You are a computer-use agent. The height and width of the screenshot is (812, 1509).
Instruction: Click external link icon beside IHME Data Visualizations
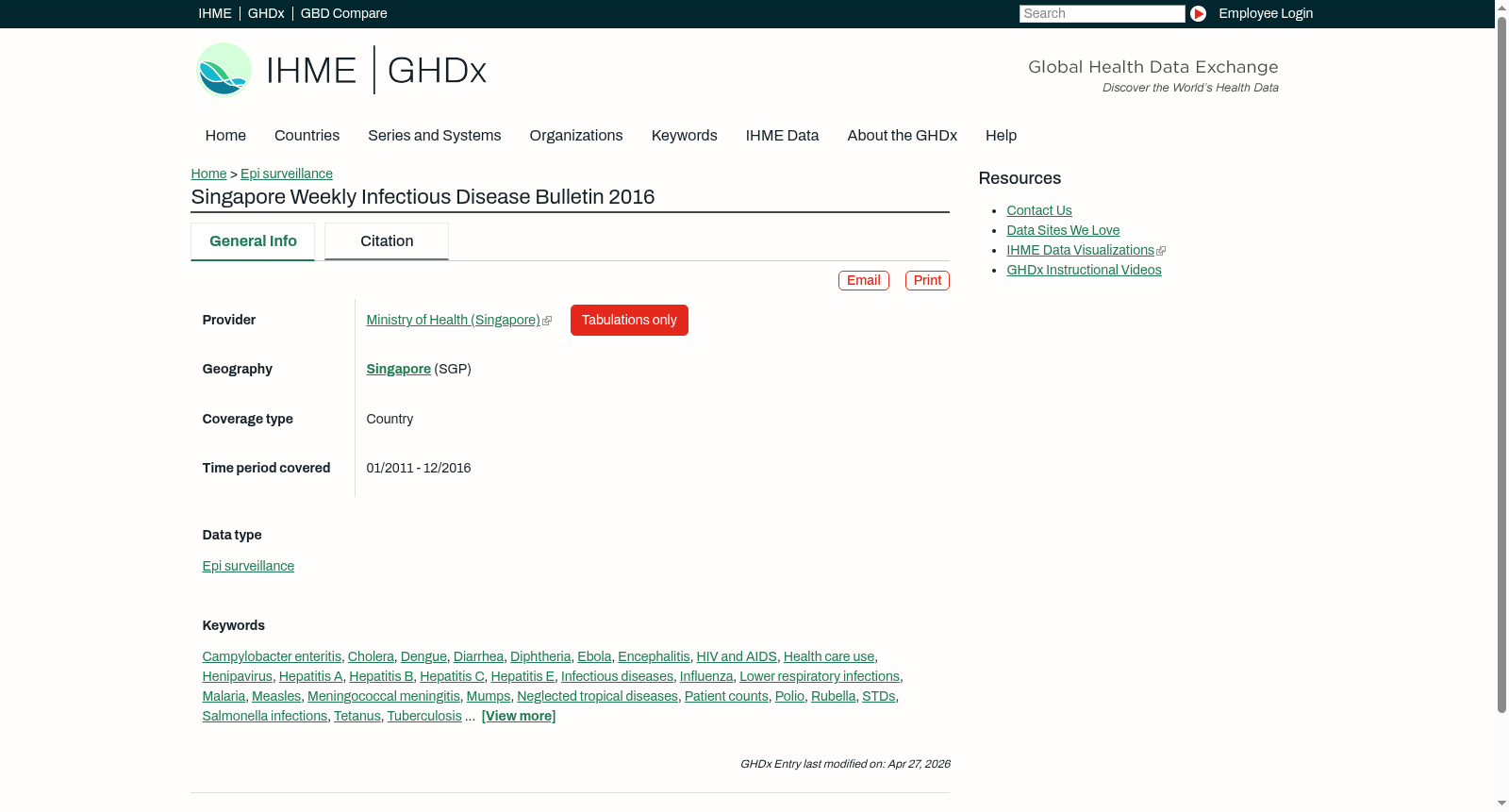click(1161, 251)
